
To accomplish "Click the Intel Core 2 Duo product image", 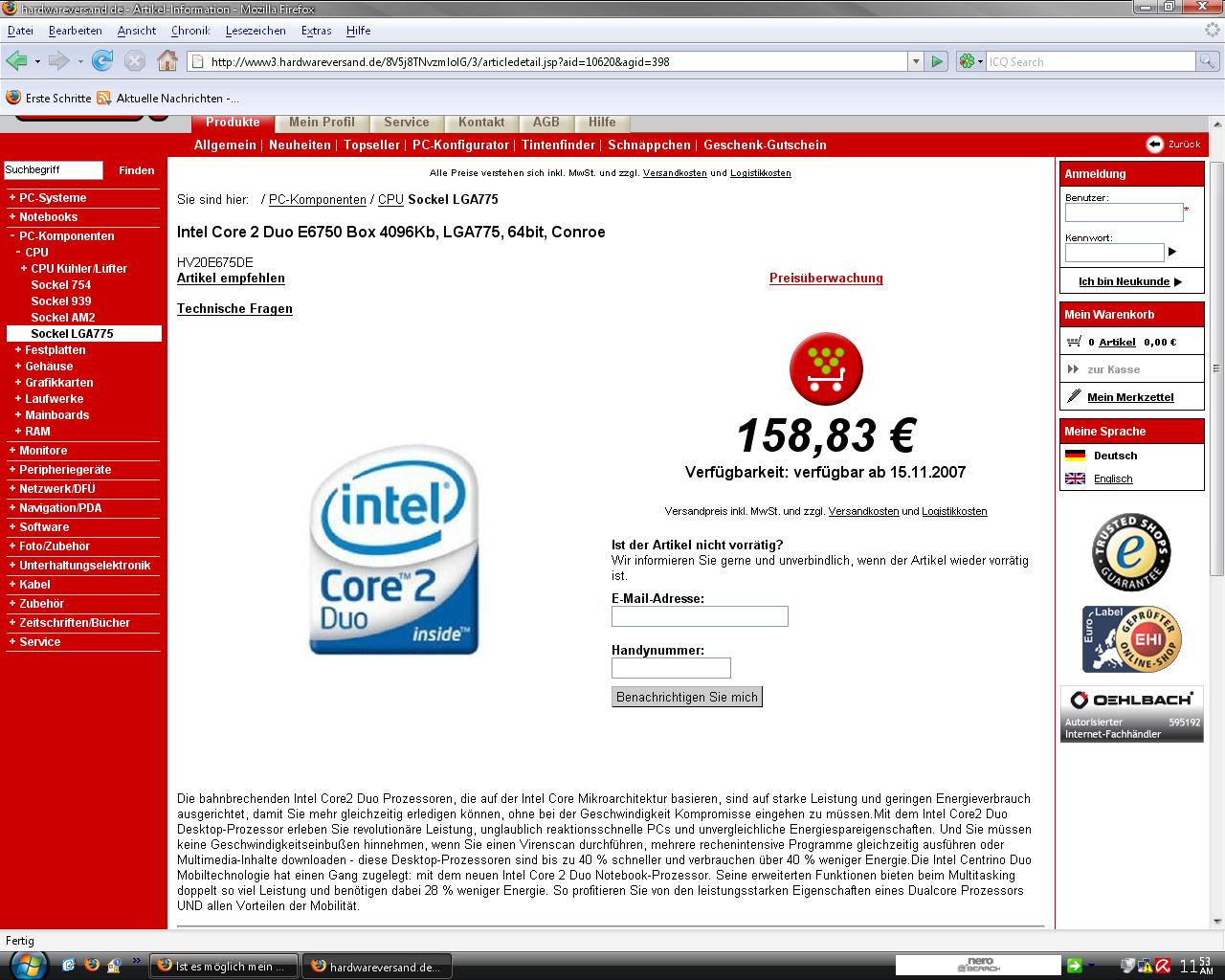I will pos(393,550).
